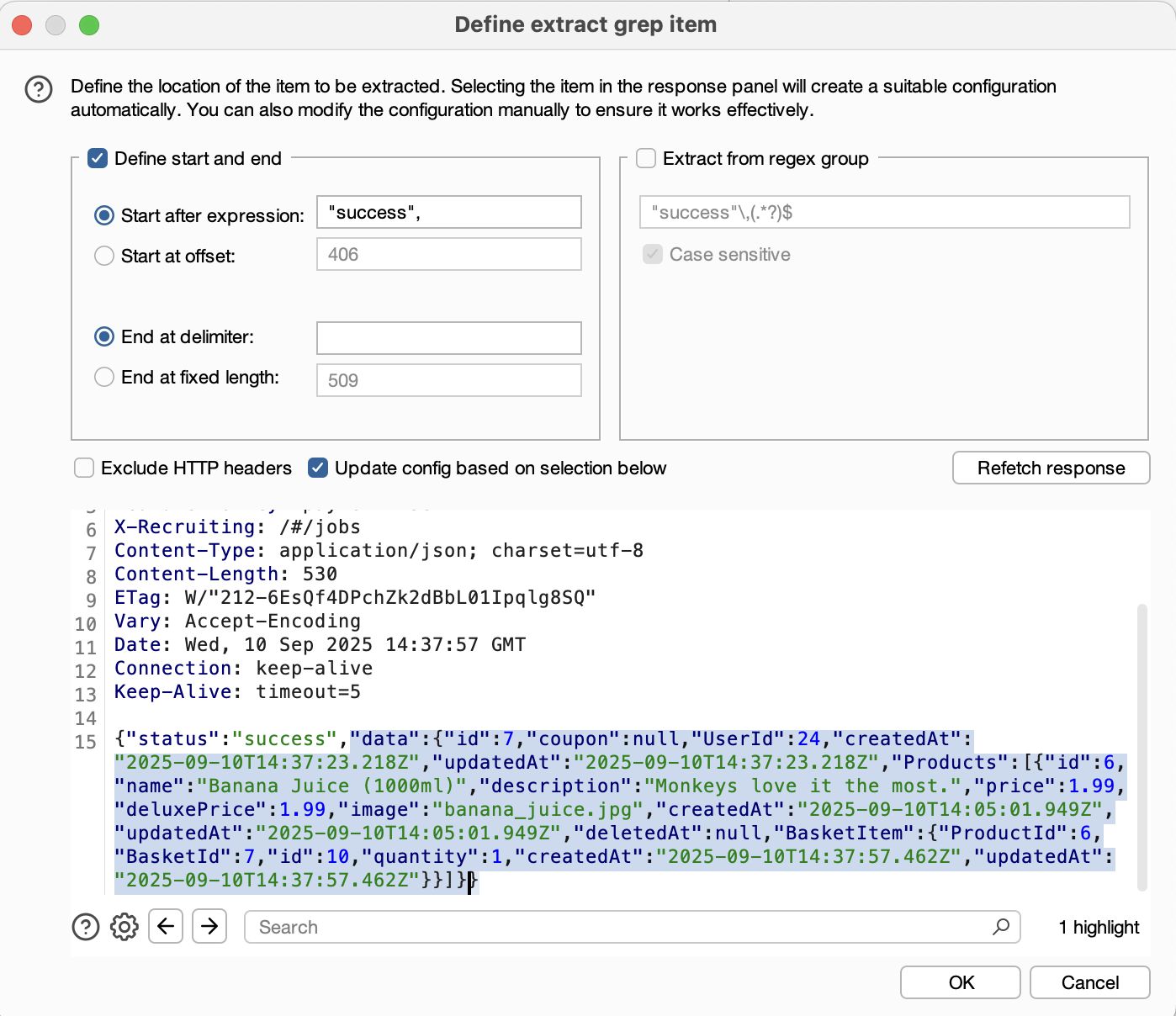Select the End at delimiter radio button
The width and height of the screenshot is (1176, 1016).
coord(104,336)
